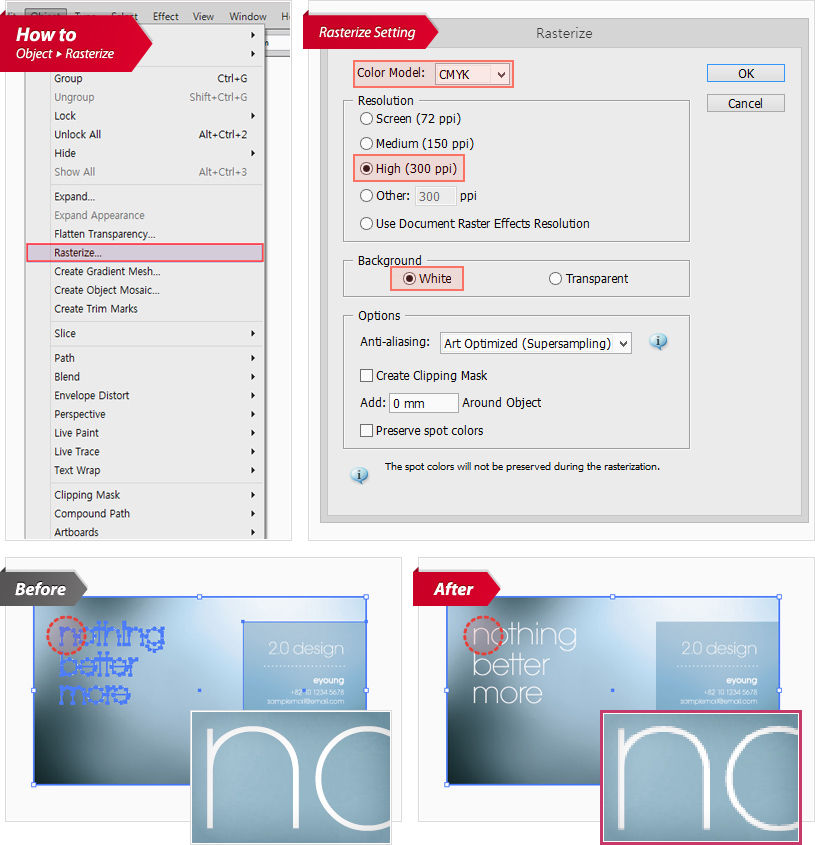Viewport: 815px width, 845px height.
Task: Select Flatten Transparency in the Object menu
Action: click(x=99, y=233)
